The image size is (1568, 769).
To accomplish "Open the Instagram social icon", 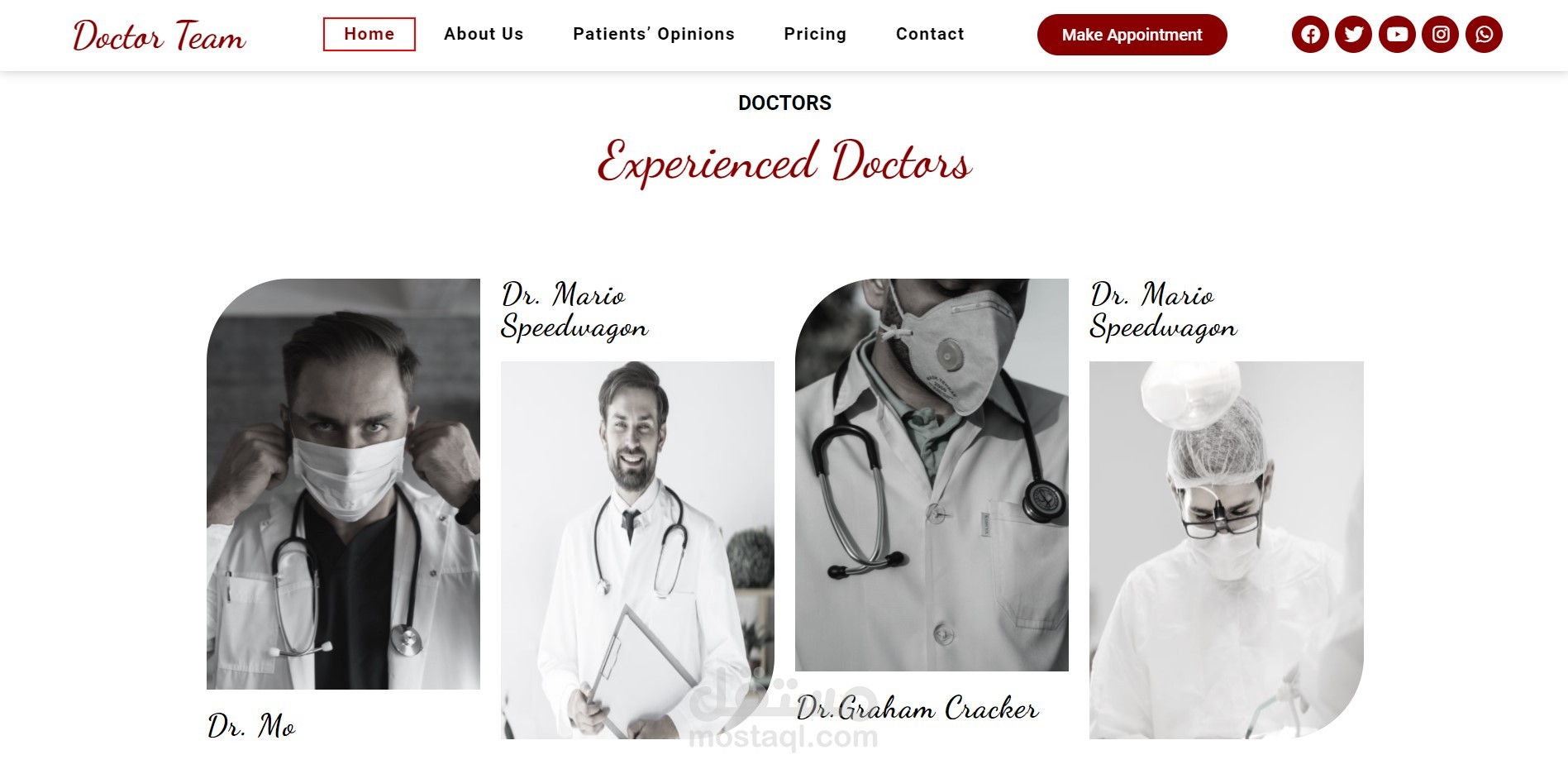I will click(1441, 34).
